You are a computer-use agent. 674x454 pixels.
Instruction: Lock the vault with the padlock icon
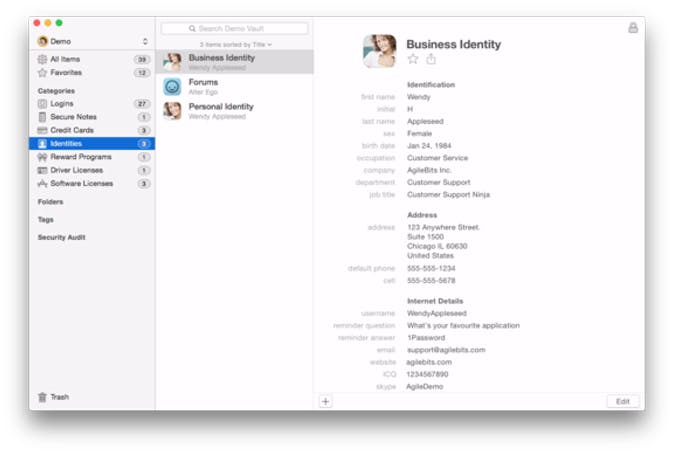(x=633, y=28)
